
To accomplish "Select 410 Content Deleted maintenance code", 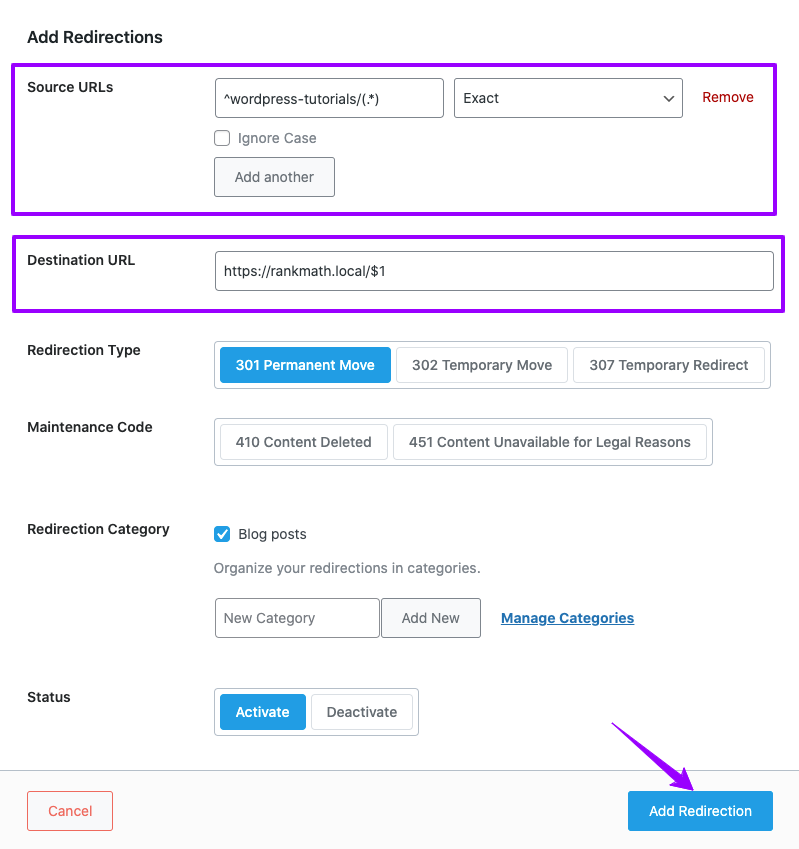I will [x=303, y=442].
